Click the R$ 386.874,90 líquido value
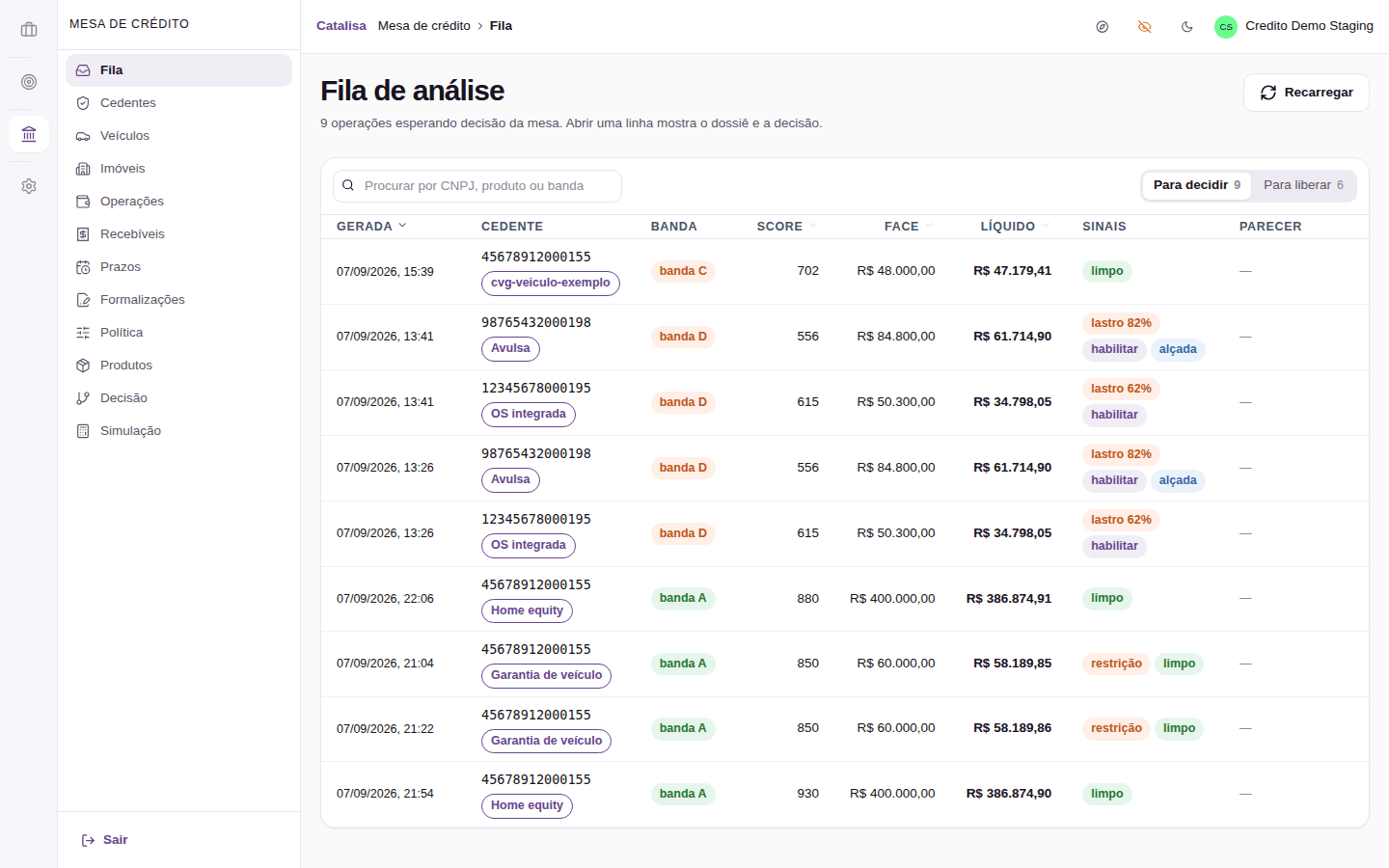The height and width of the screenshot is (868, 1389). click(x=1009, y=794)
